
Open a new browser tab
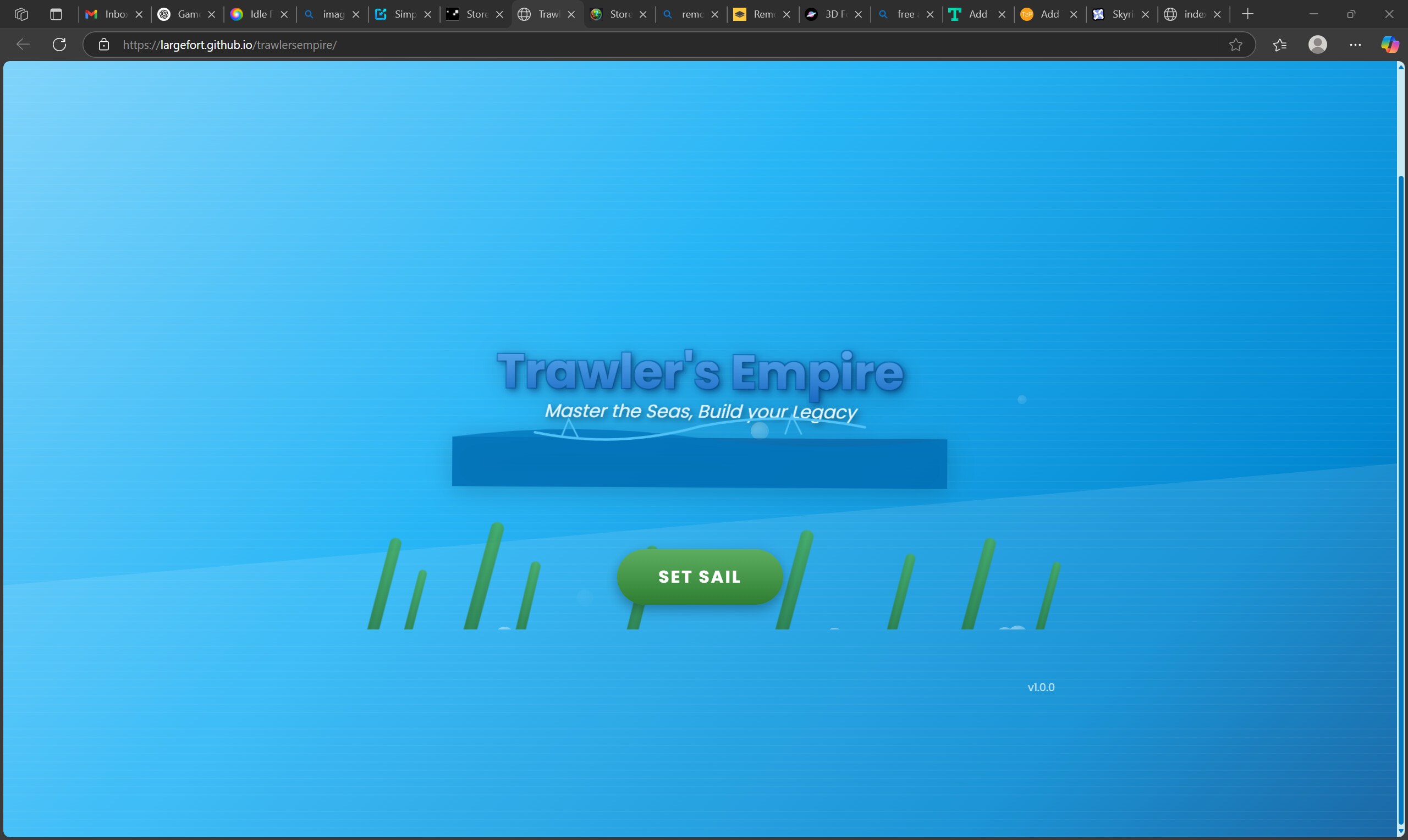pyautogui.click(x=1248, y=14)
